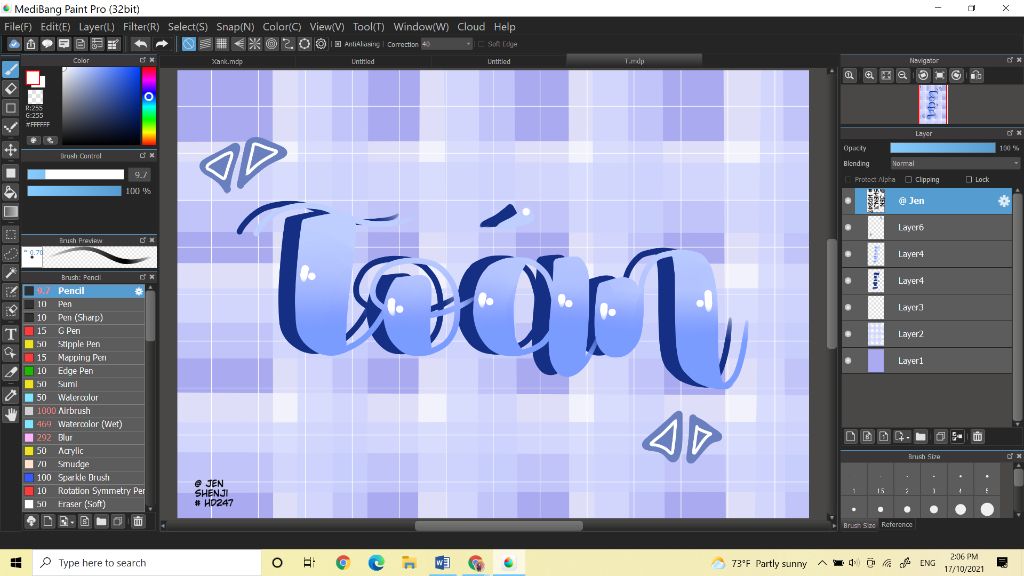Turn snap off with the blue snap icon

(x=188, y=44)
